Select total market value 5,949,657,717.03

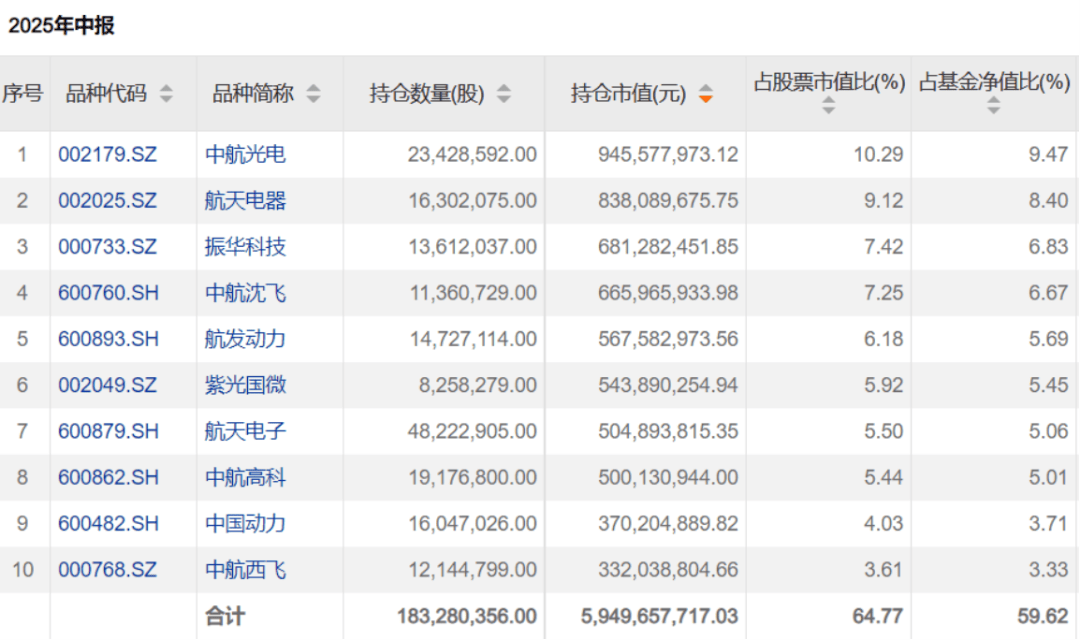659,616
